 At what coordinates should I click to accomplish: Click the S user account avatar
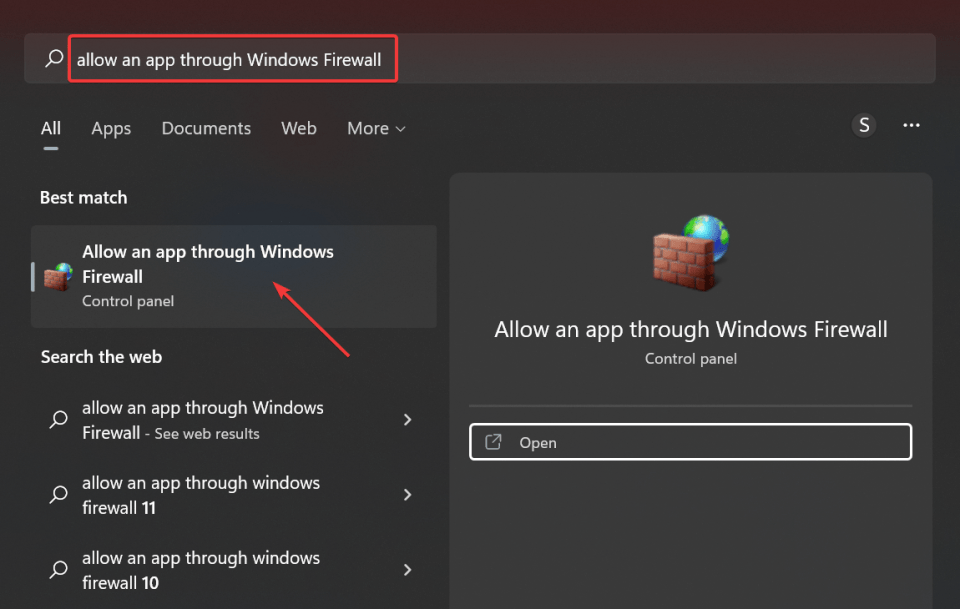[864, 125]
